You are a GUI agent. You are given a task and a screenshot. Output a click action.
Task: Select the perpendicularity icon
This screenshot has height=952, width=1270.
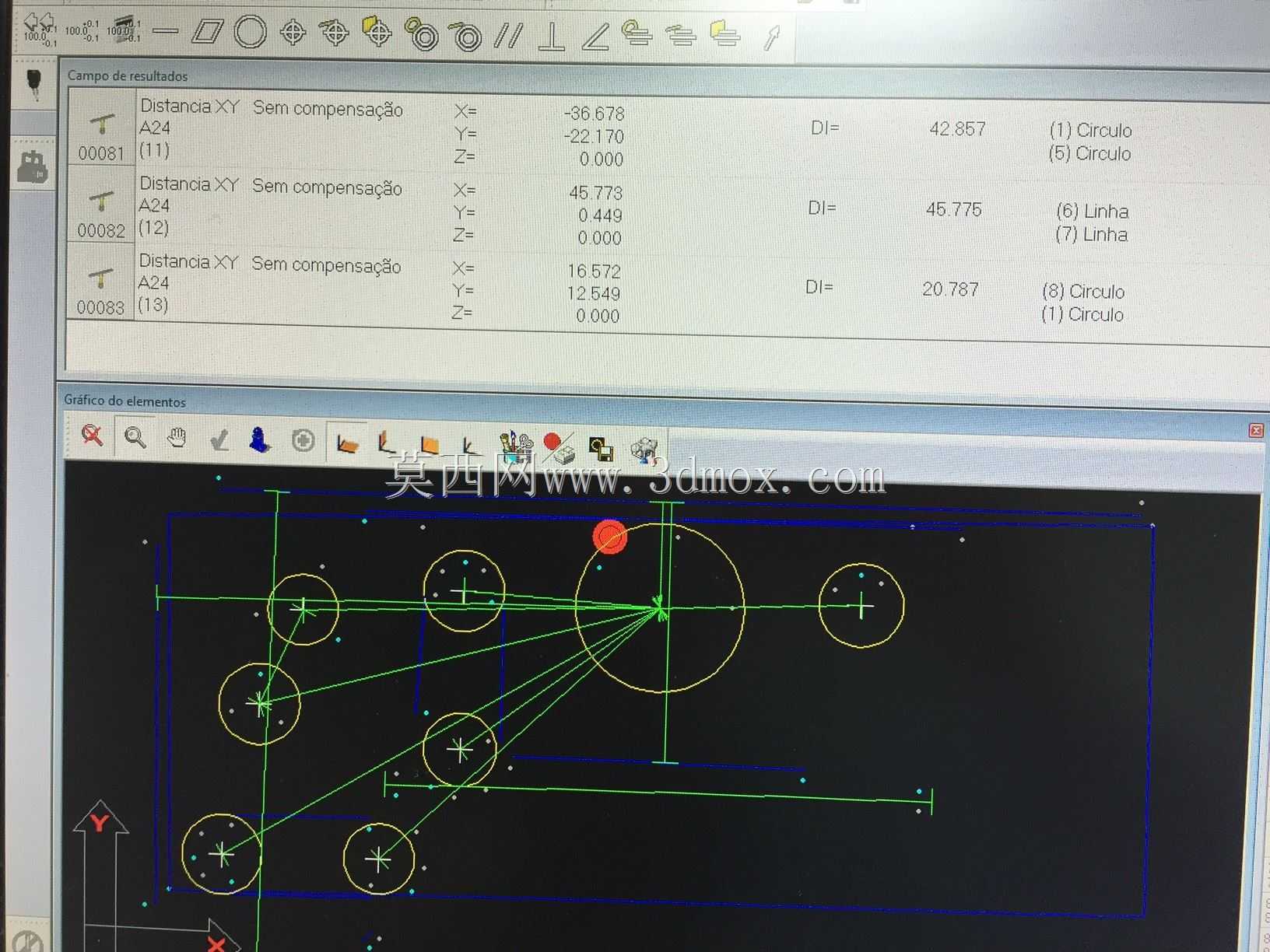(x=552, y=36)
